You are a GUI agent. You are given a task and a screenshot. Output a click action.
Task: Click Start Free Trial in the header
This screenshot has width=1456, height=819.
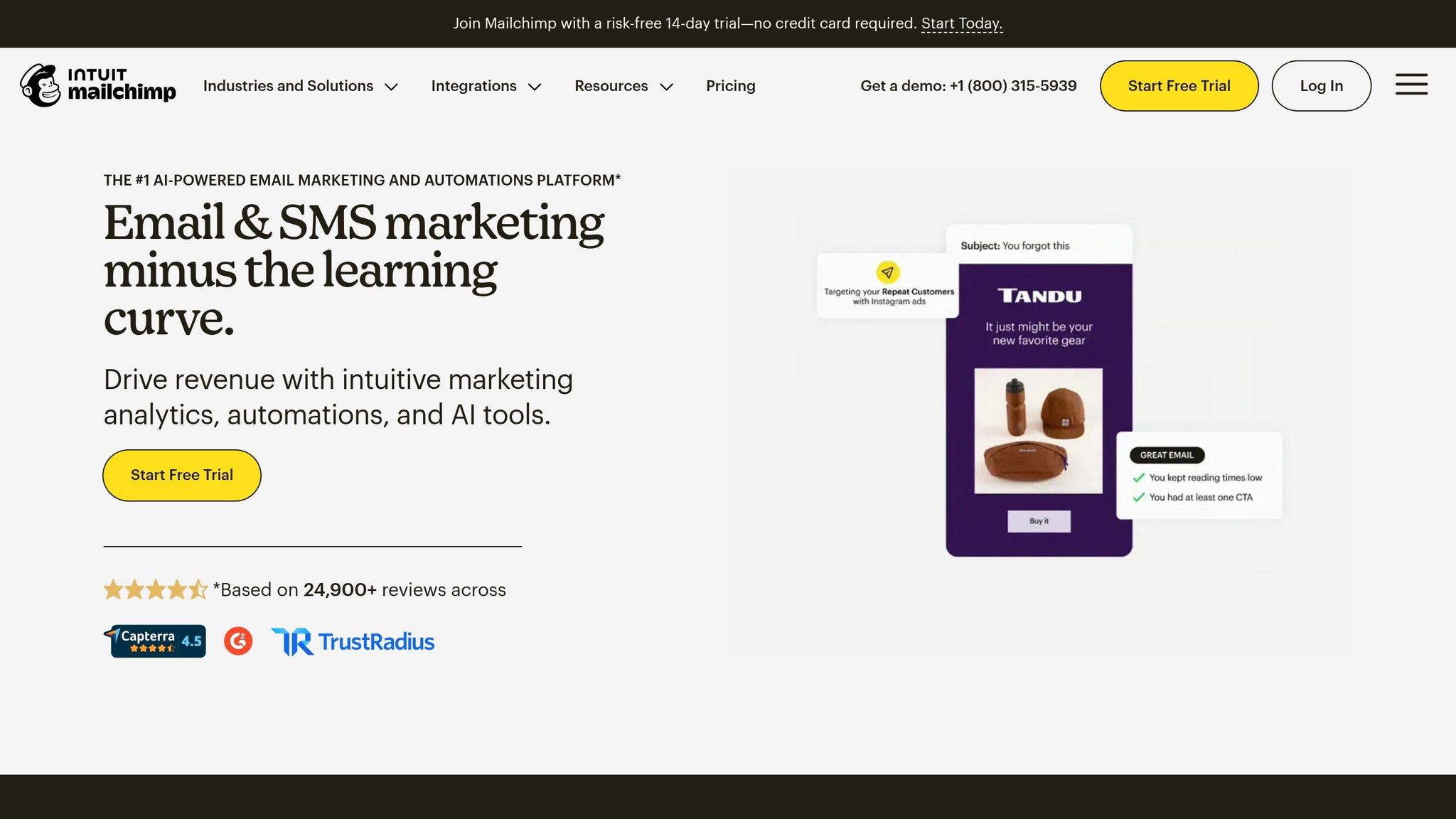(x=1179, y=85)
